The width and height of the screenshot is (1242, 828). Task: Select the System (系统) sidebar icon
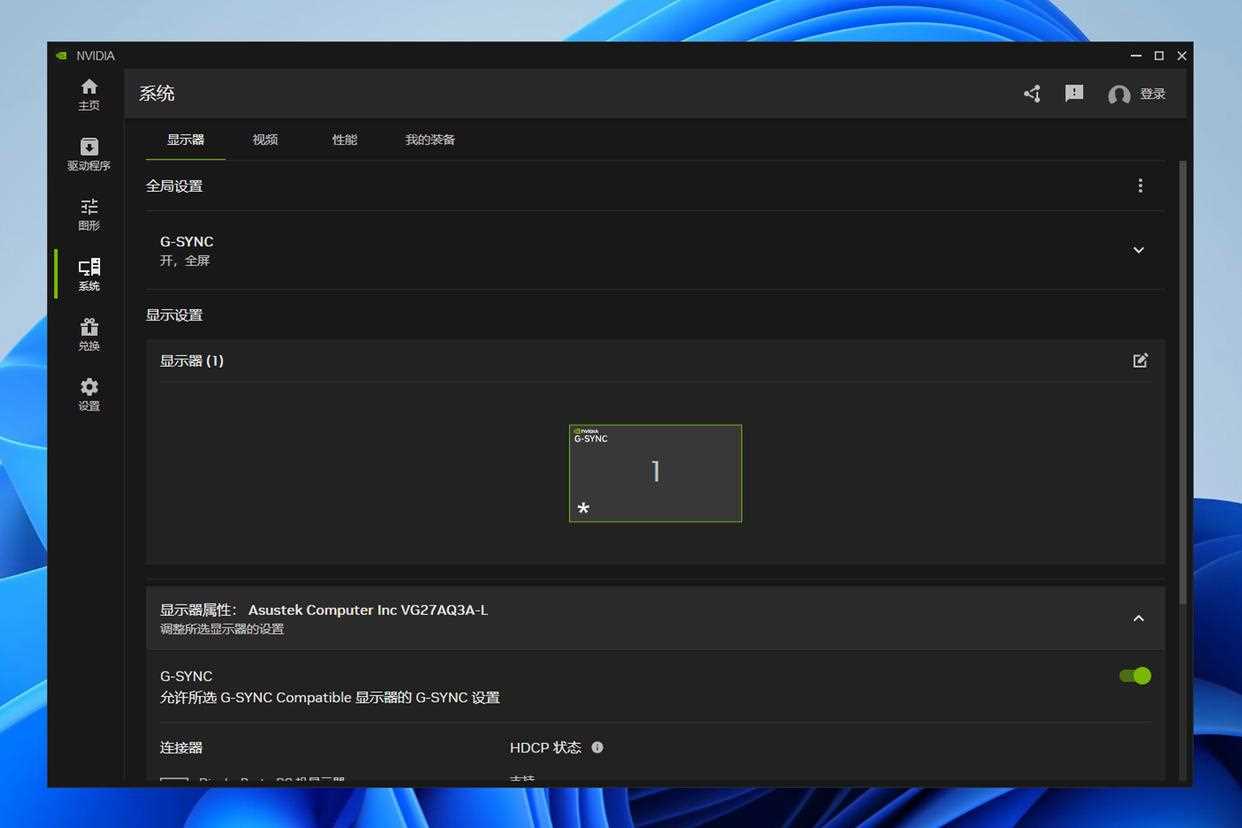(89, 274)
